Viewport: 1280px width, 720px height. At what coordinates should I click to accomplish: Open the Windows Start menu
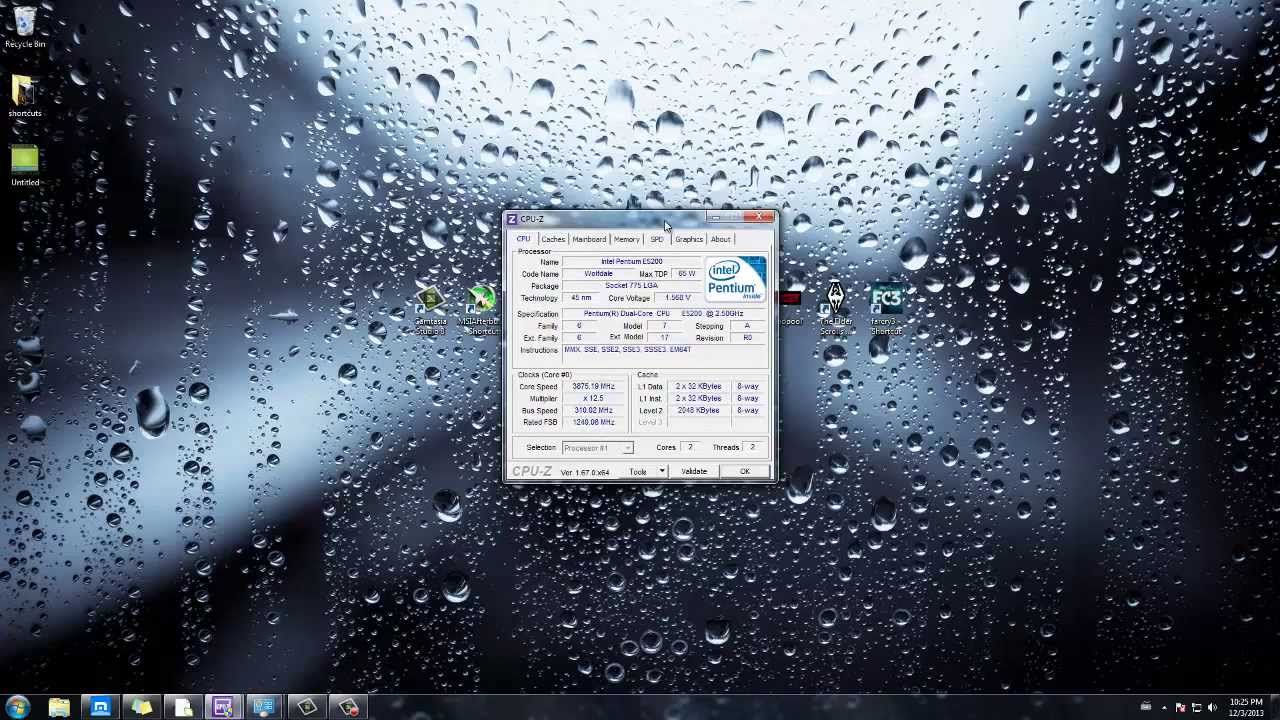[x=18, y=708]
